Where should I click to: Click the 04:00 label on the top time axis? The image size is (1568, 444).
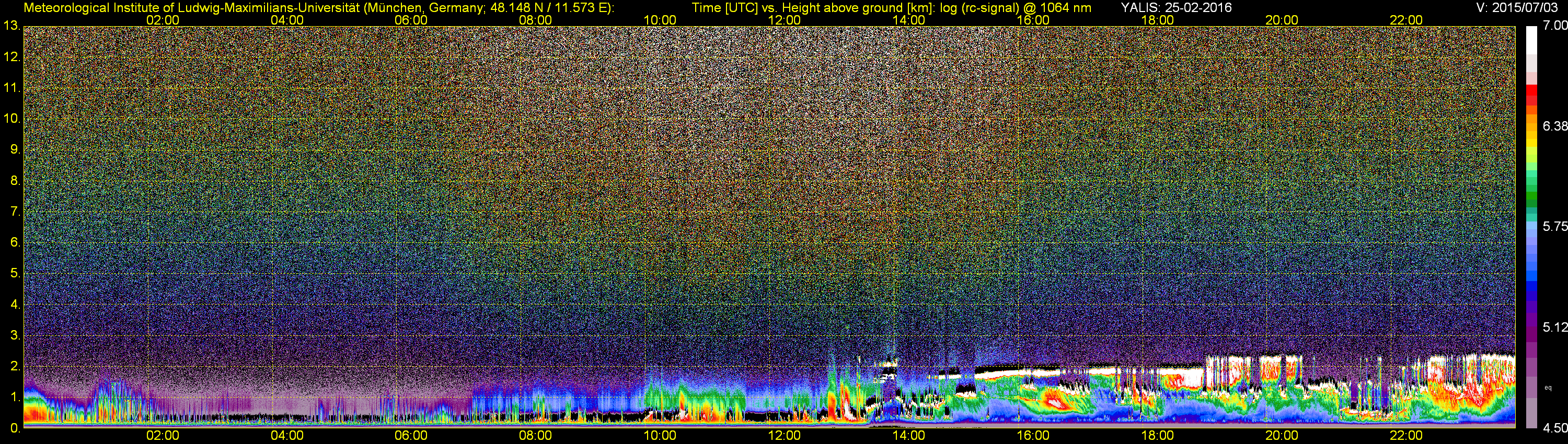point(287,20)
